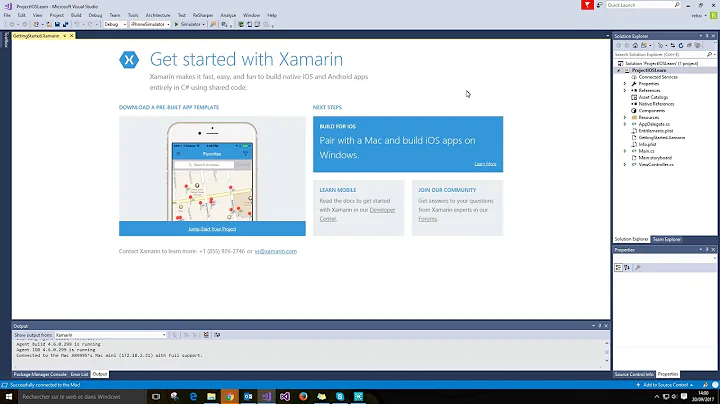Open the Debug configuration dropdown
Screen dimensions: 720x404
pyautogui.click(x=115, y=24)
